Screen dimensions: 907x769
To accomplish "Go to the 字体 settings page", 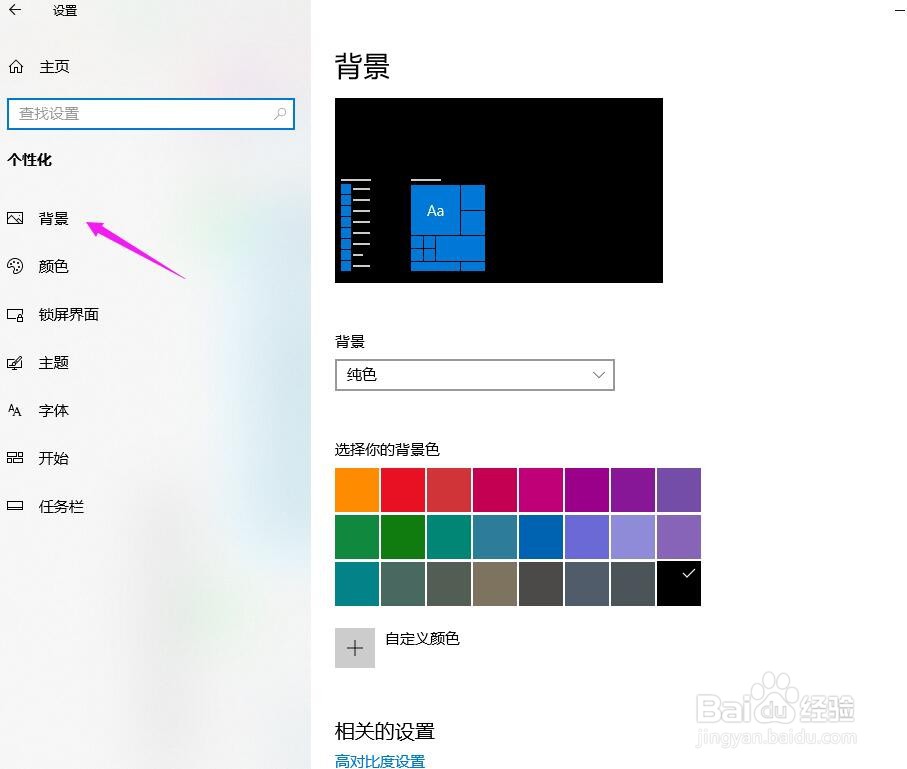I will click(x=54, y=411).
